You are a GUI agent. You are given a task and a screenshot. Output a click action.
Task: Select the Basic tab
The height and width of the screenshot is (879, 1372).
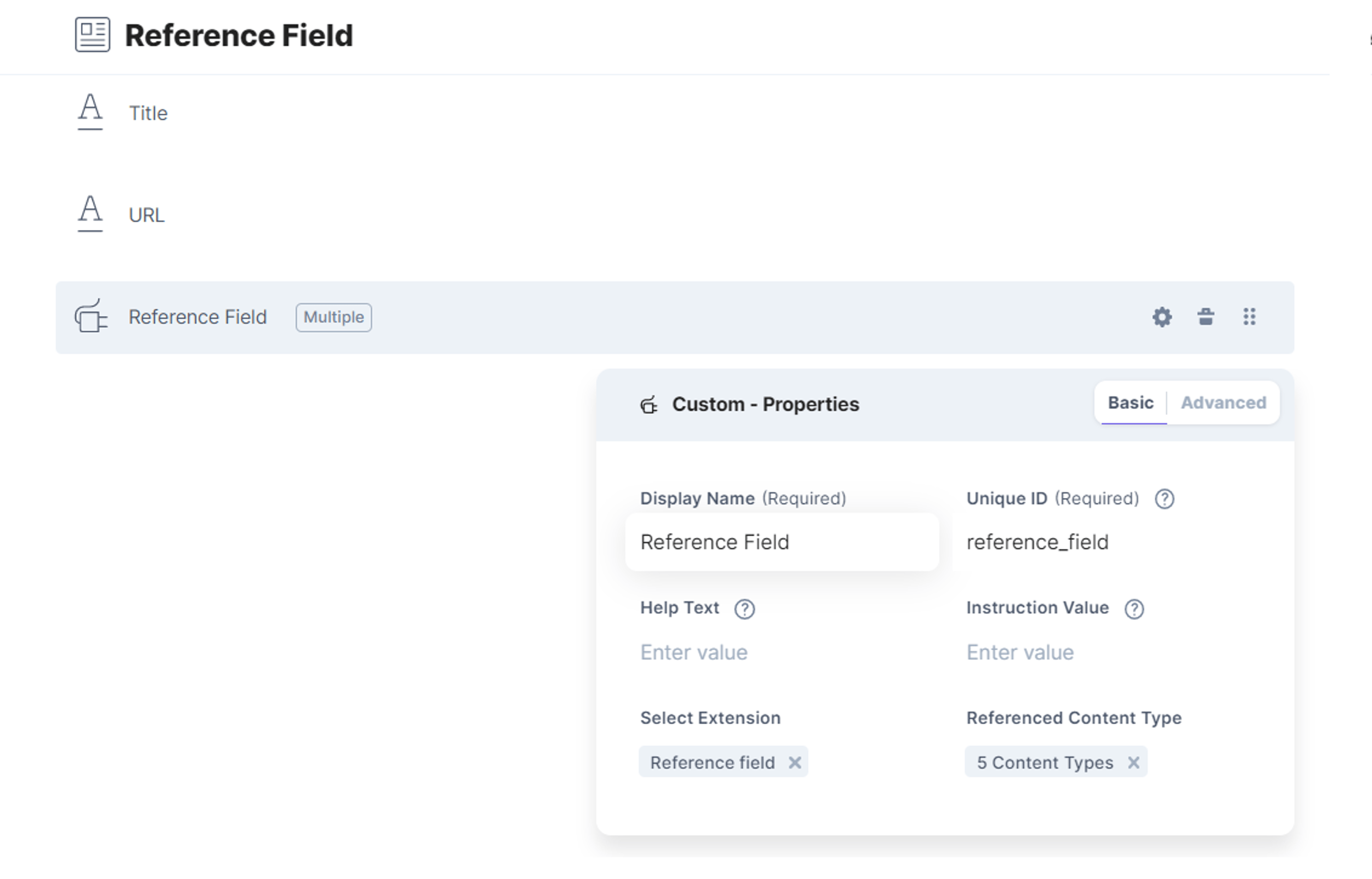(1130, 403)
